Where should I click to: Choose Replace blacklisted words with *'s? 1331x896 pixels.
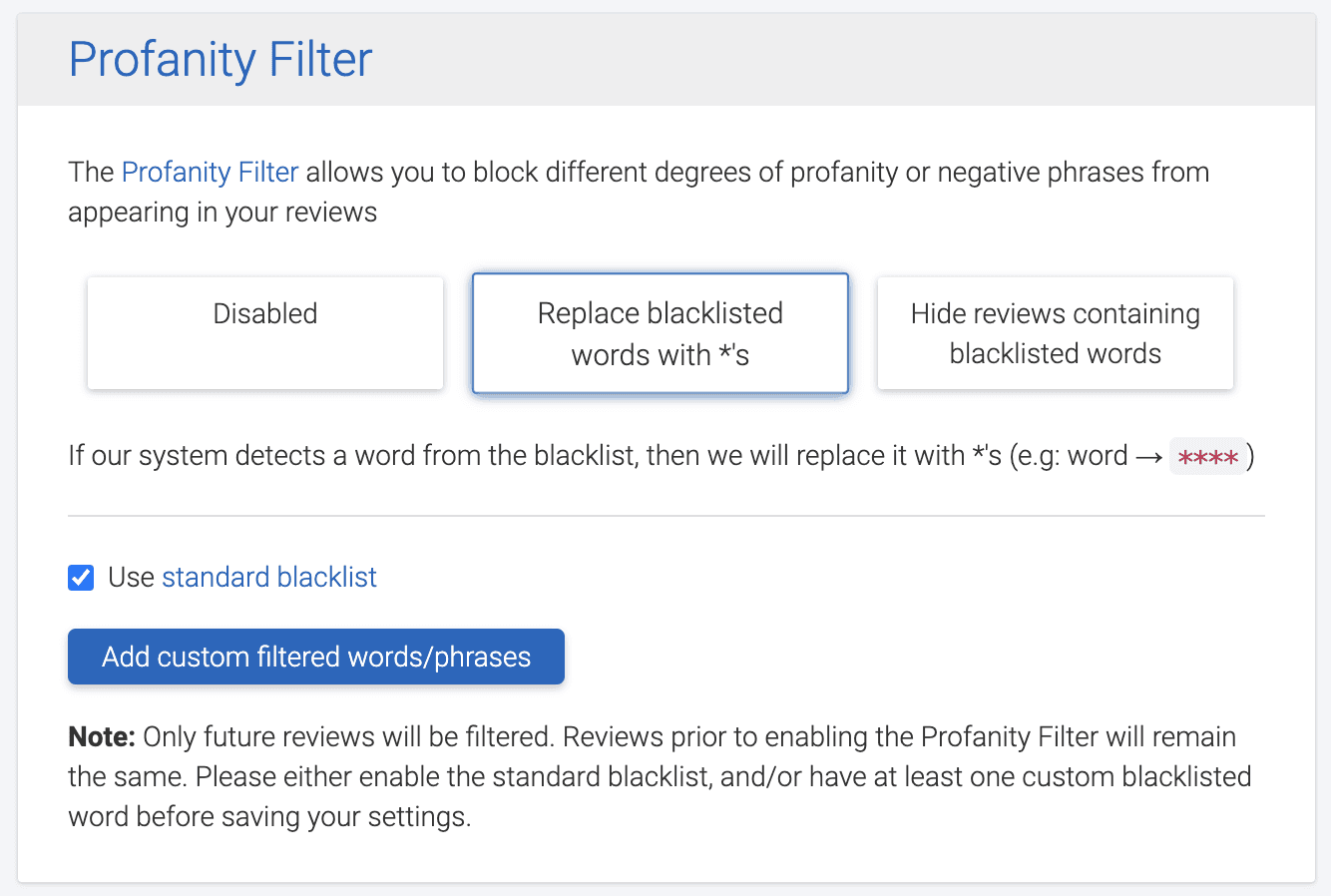point(660,333)
